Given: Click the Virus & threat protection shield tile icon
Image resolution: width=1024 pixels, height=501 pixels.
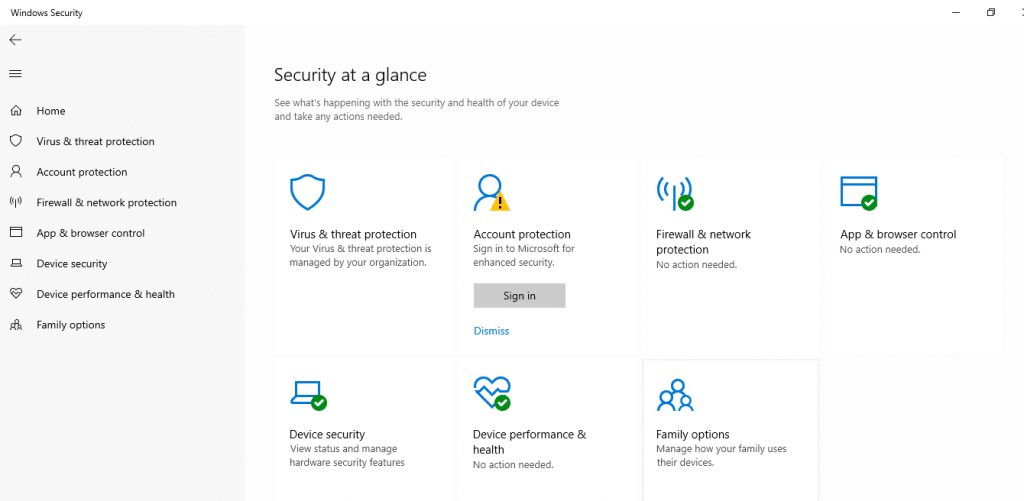Looking at the screenshot, I should 307,192.
